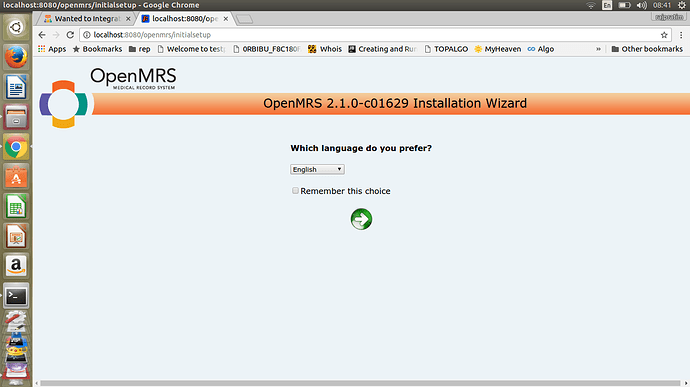Click the horizontal scrollbar at page bottom
The image size is (690, 387).
pyautogui.click(x=360, y=383)
